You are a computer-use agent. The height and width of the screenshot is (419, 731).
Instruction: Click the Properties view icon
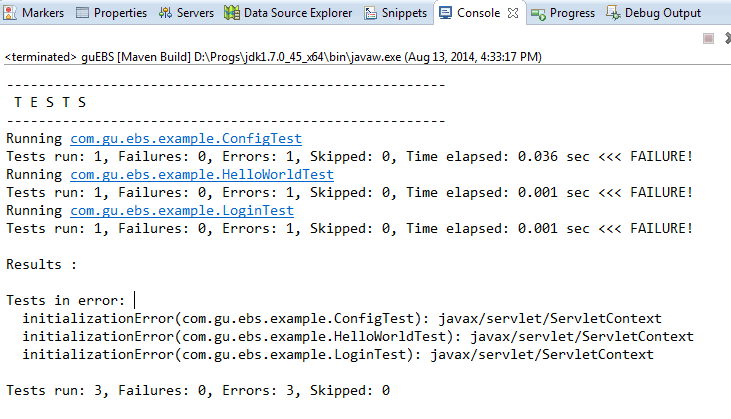[x=82, y=13]
